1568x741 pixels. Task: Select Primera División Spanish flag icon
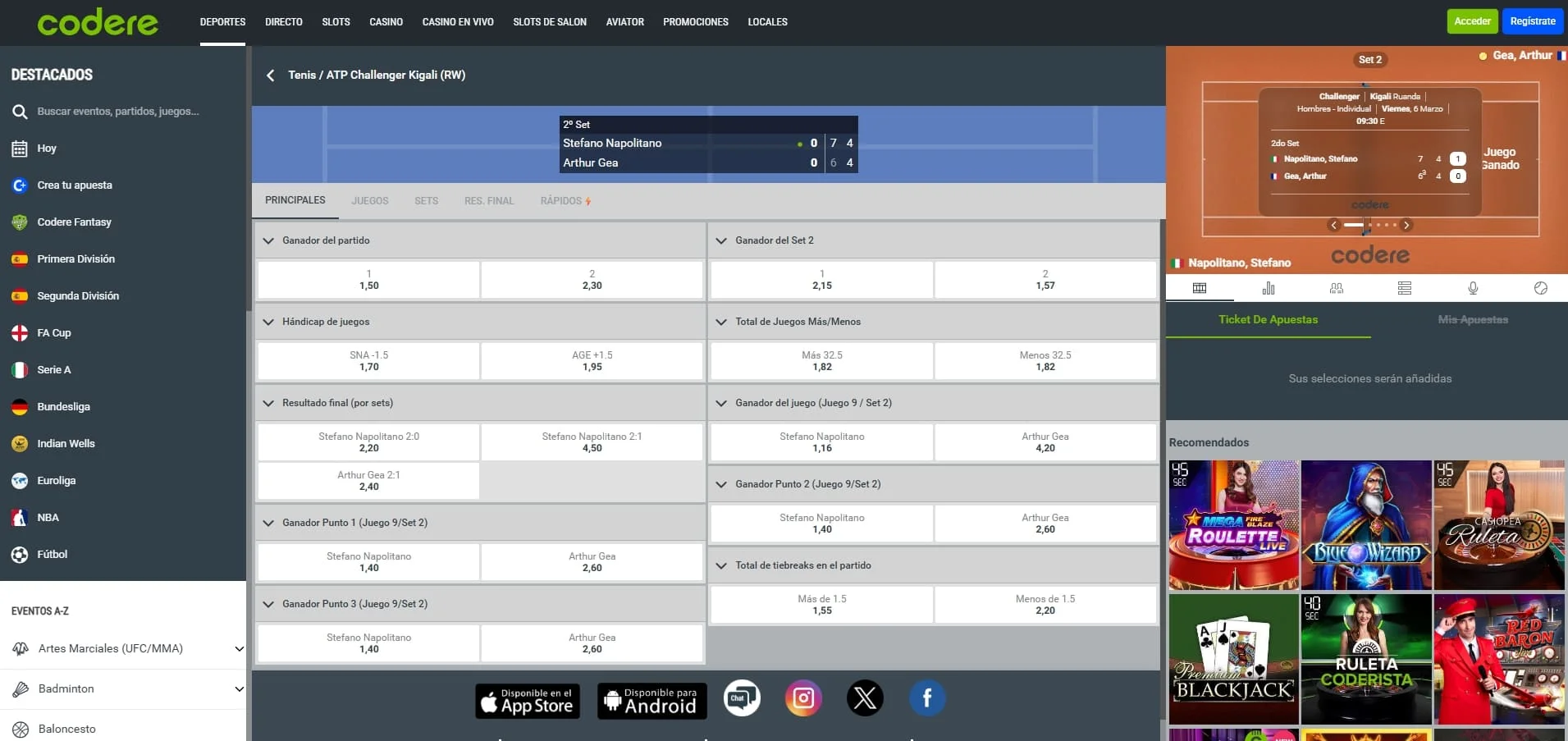pos(20,259)
